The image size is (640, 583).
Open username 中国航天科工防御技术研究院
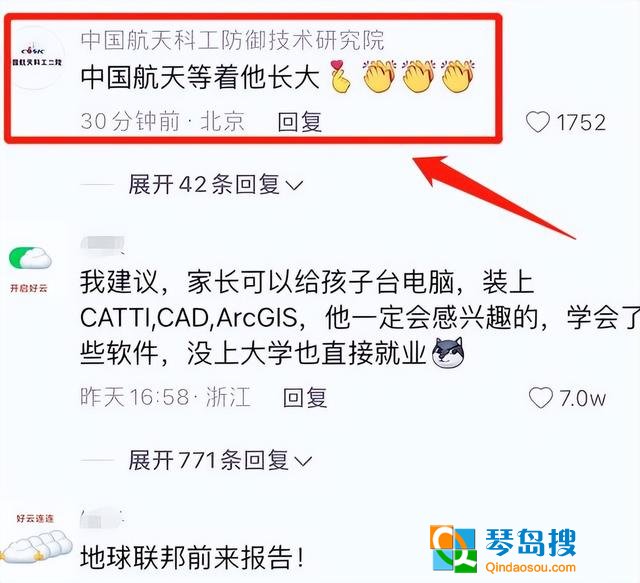click(x=232, y=40)
